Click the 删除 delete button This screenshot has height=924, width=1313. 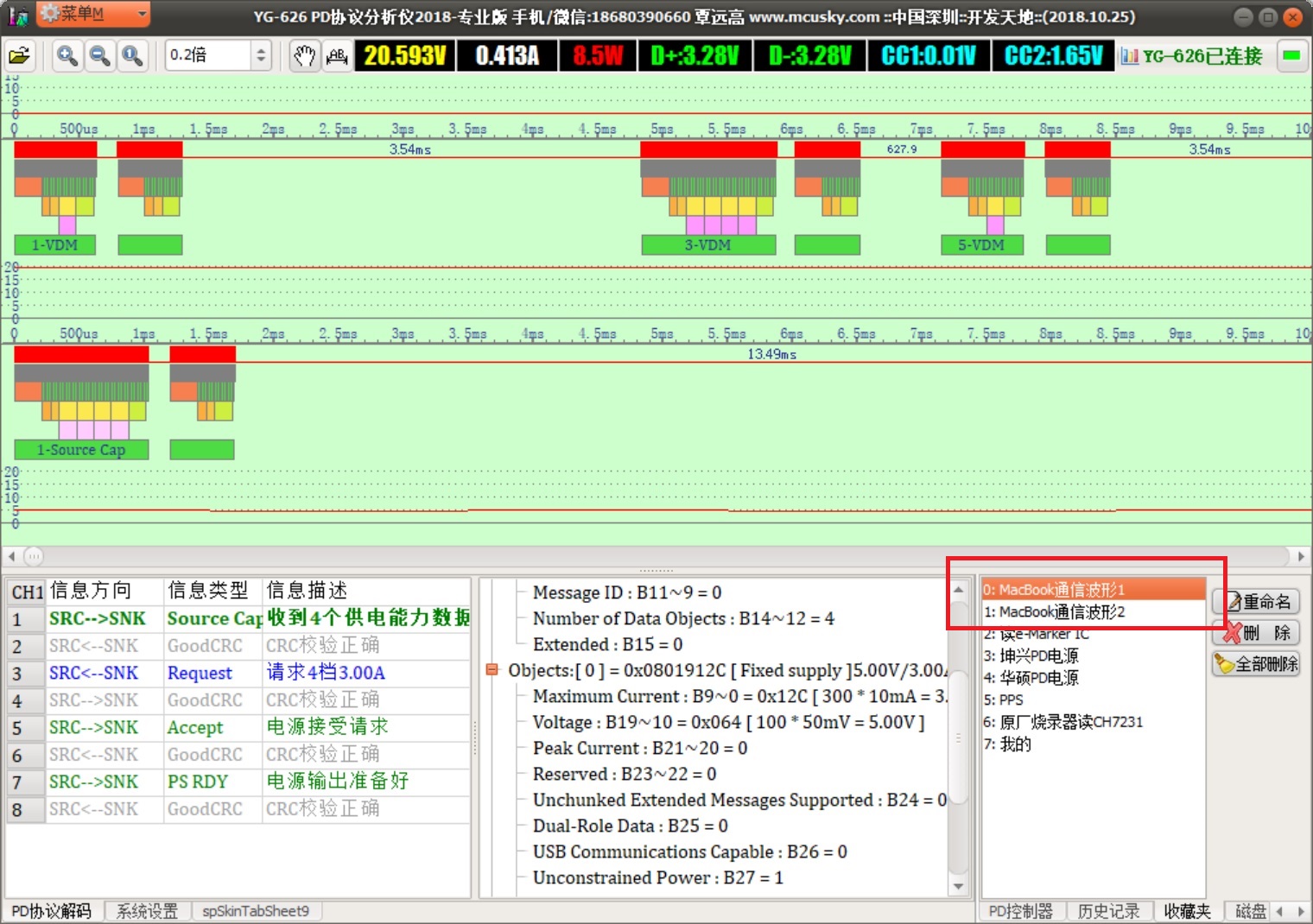click(x=1257, y=633)
